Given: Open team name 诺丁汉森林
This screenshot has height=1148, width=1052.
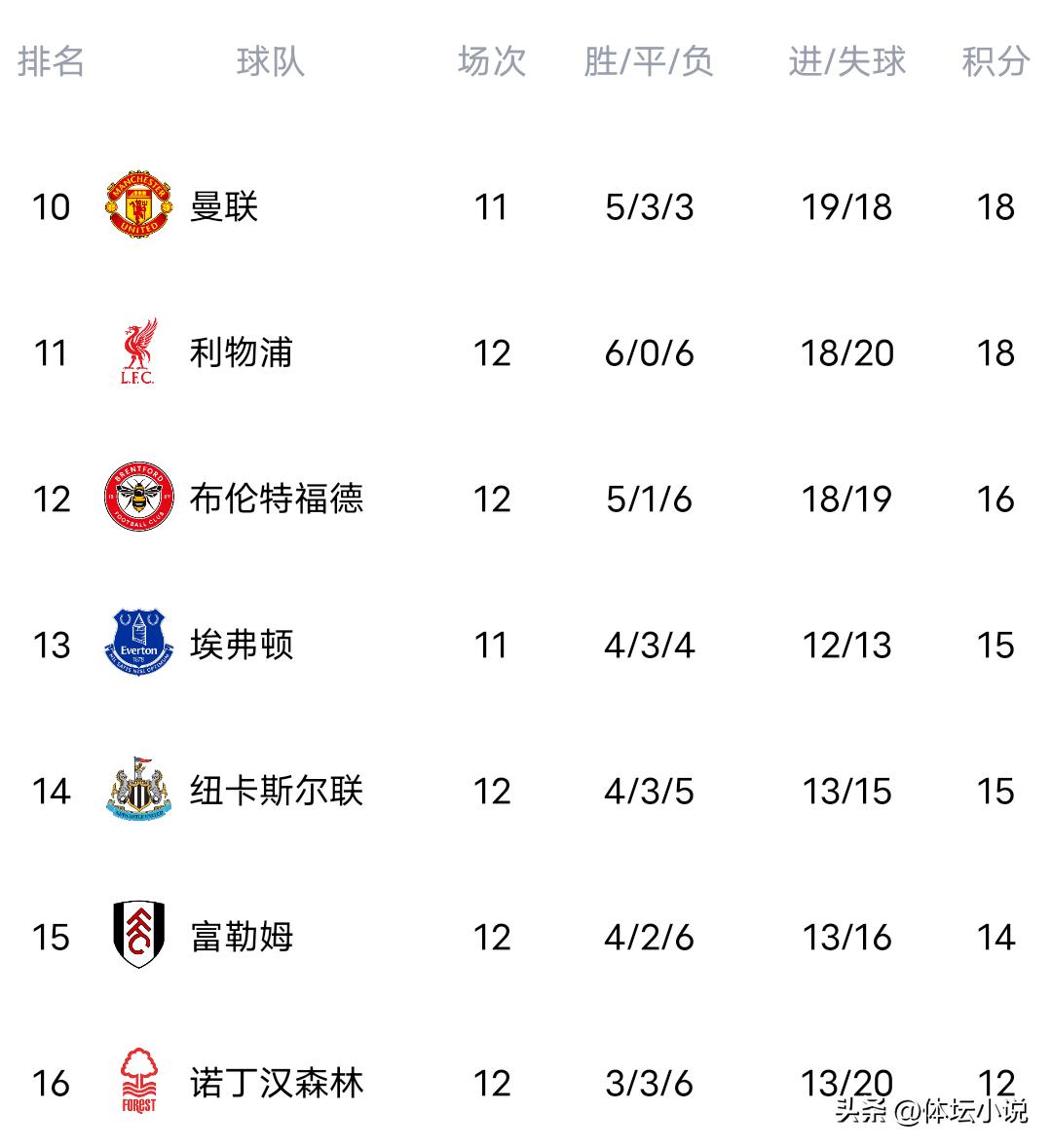Looking at the screenshot, I should point(277,1083).
